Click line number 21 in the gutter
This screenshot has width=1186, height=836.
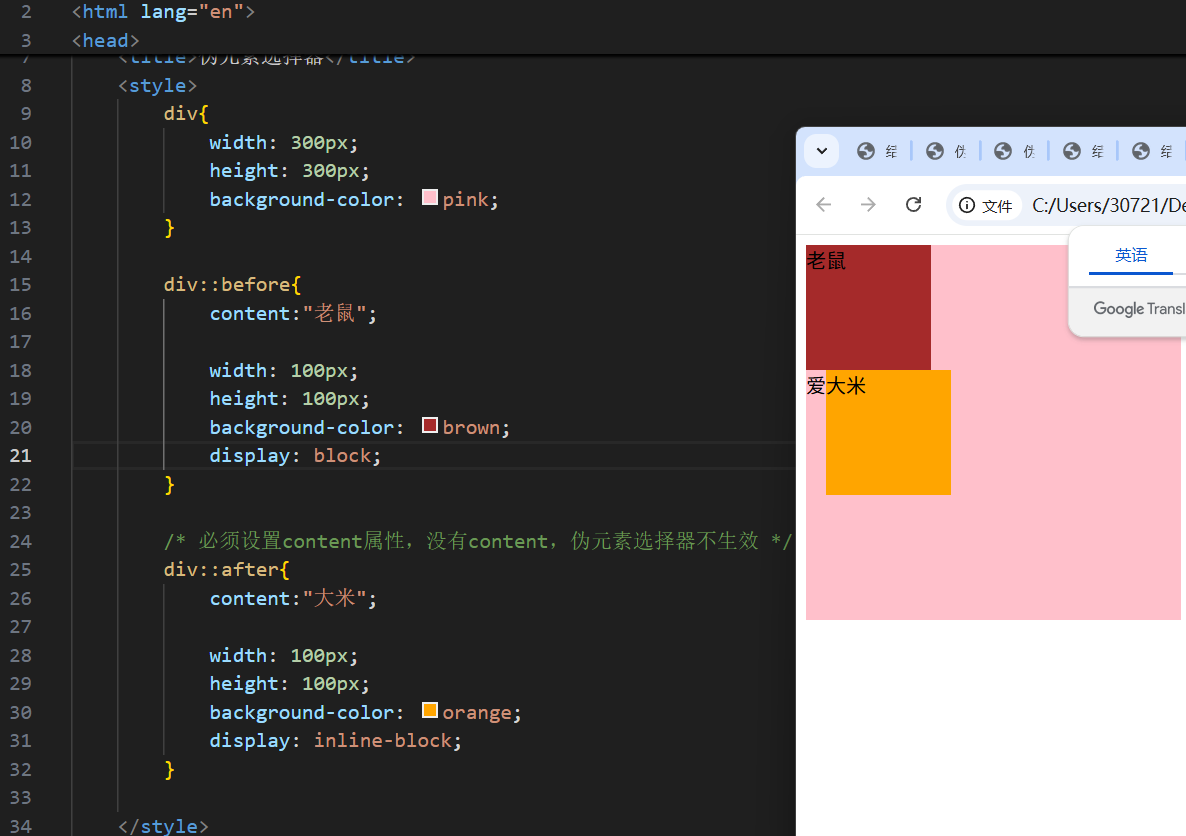(x=20, y=455)
